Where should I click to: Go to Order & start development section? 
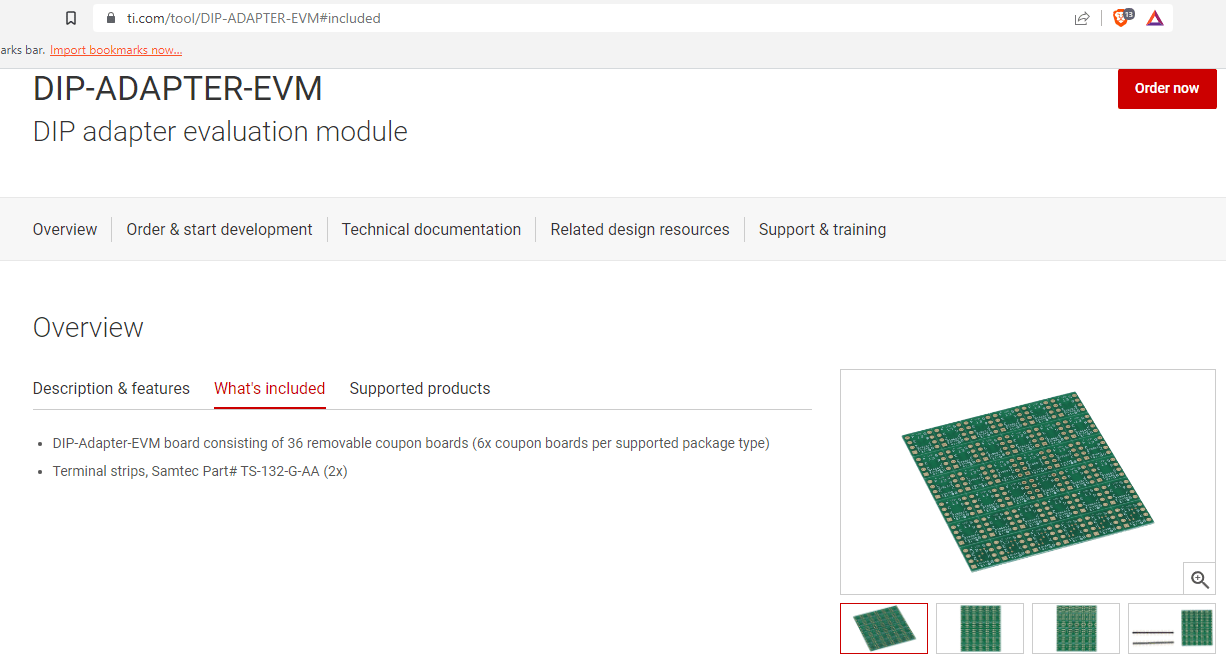[219, 229]
